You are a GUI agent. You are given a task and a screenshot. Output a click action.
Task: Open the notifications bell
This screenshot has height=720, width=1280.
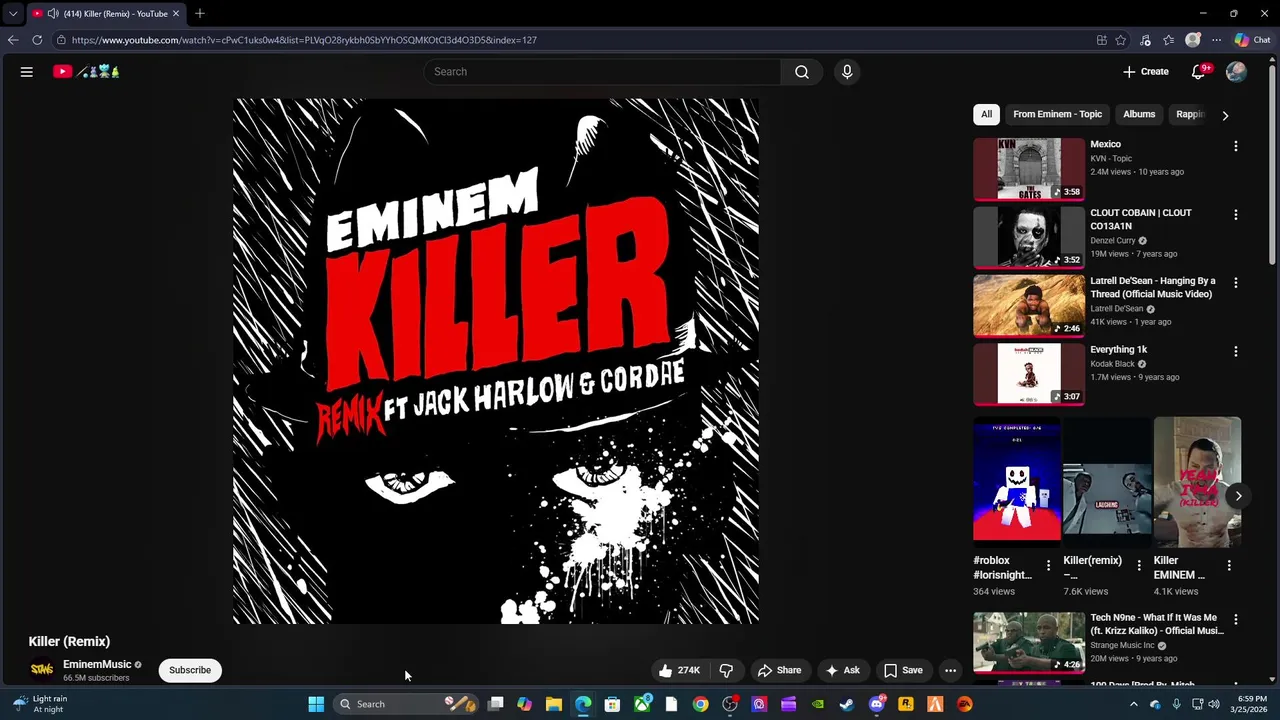point(1198,72)
